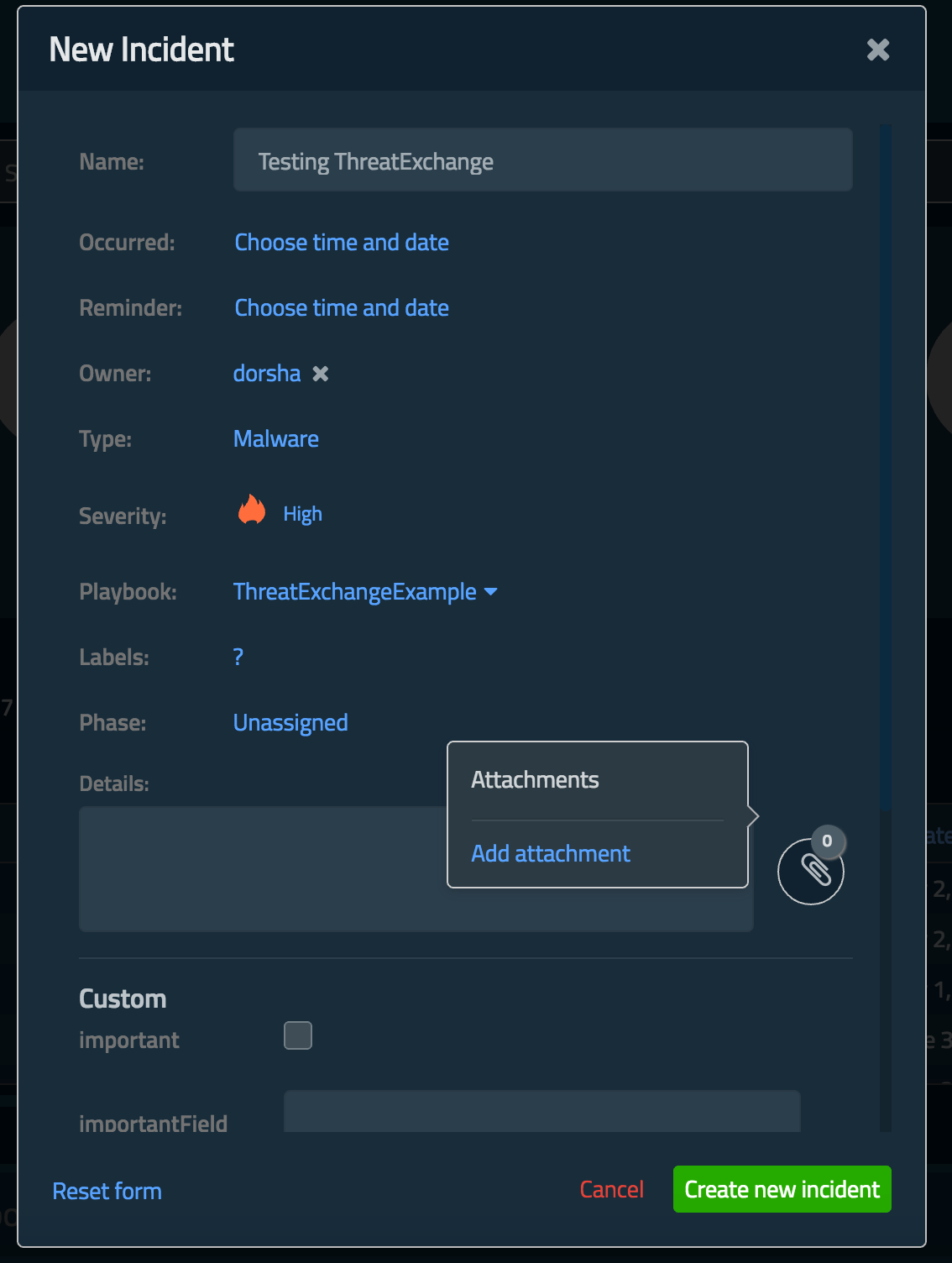The height and width of the screenshot is (1263, 952).
Task: Change severity by clicking High
Action: 303,513
